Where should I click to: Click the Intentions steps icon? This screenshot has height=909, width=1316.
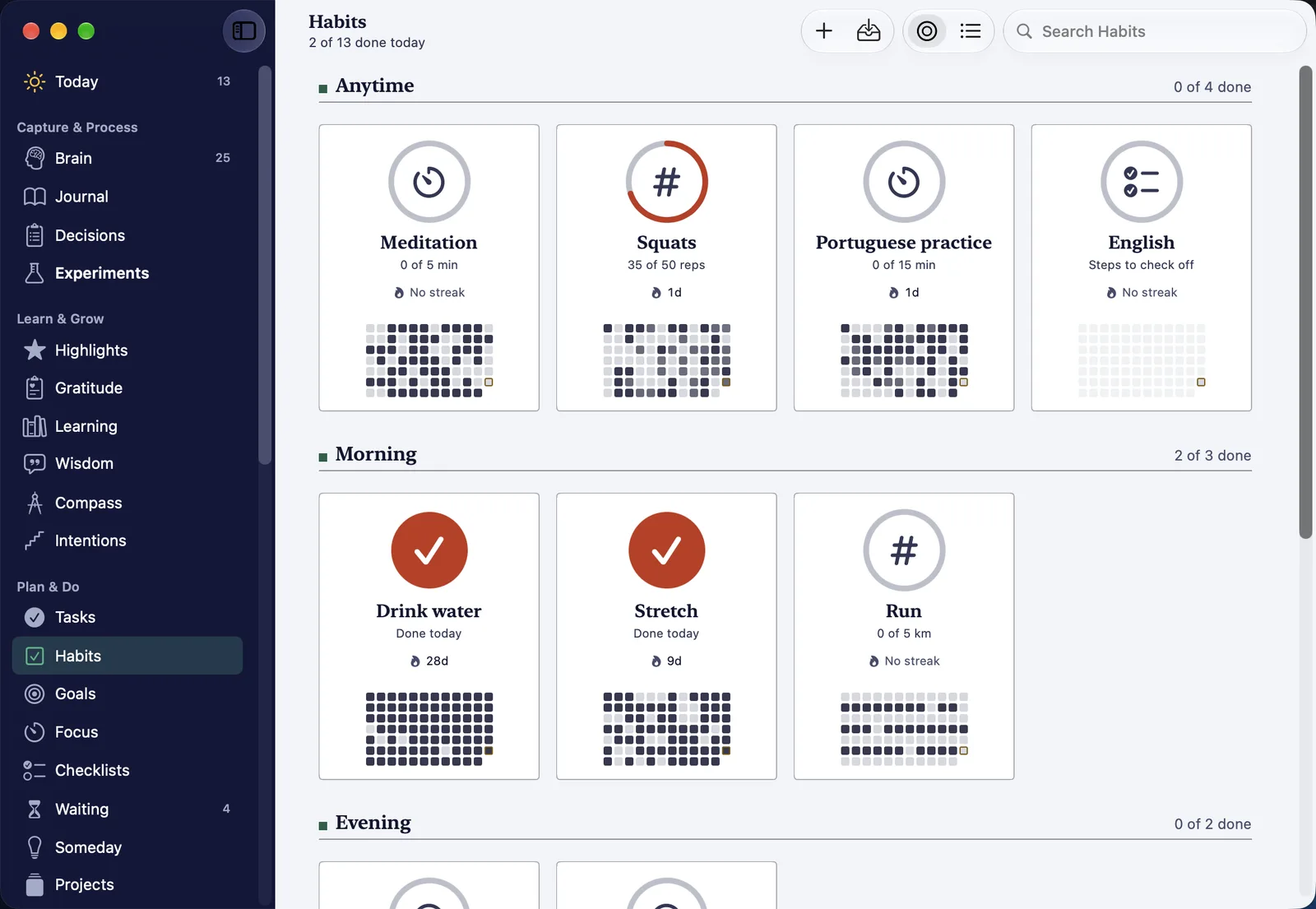[35, 540]
